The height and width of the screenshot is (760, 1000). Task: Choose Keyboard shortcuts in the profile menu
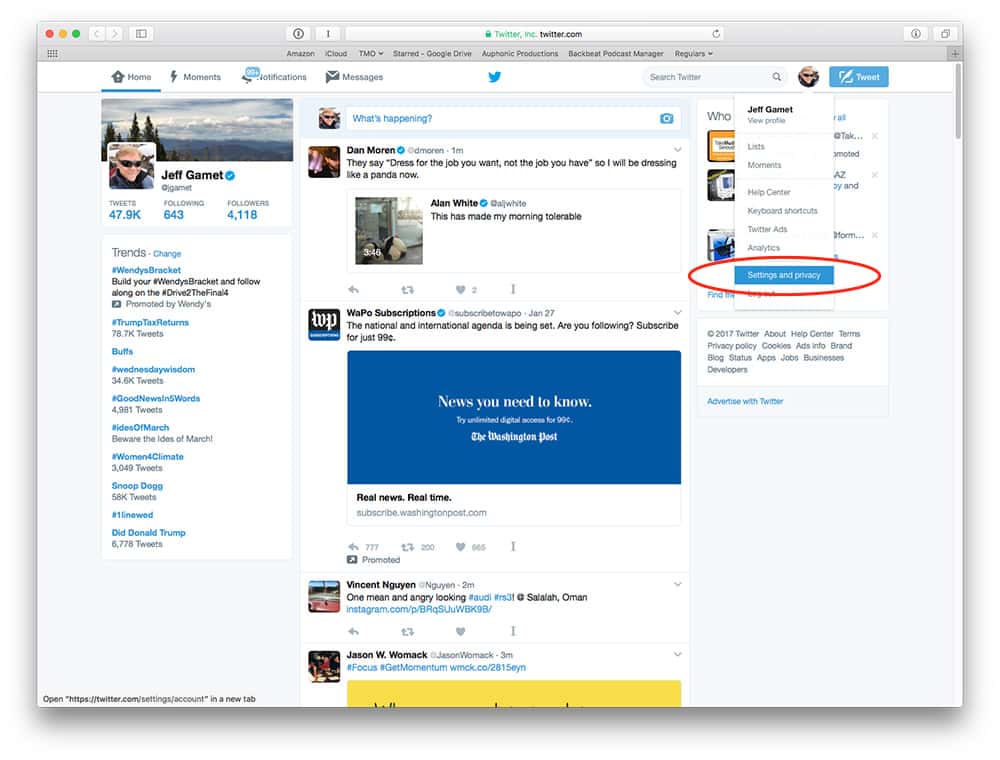(782, 211)
